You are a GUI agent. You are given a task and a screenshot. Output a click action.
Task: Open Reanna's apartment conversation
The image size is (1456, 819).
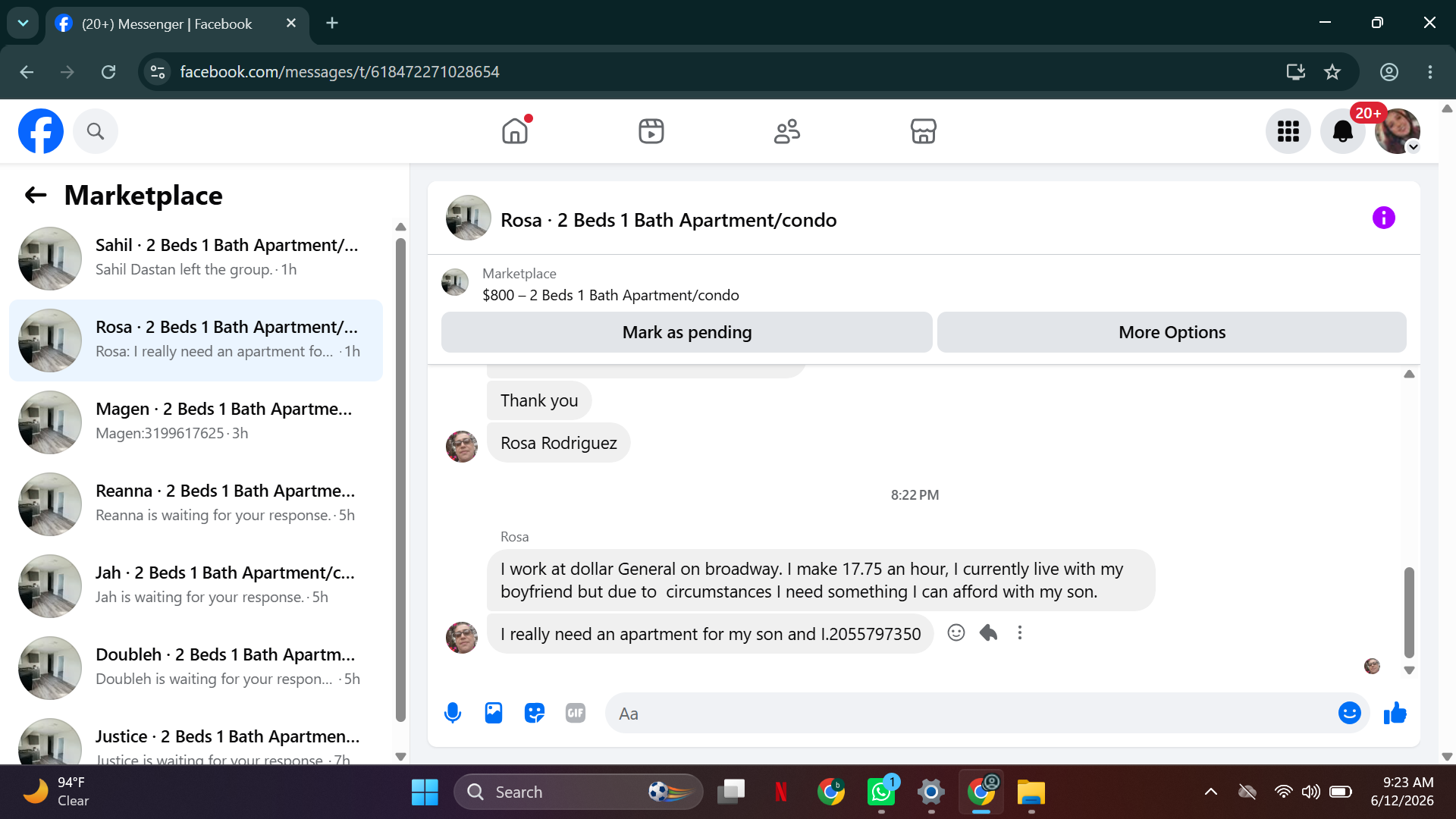[x=196, y=504]
